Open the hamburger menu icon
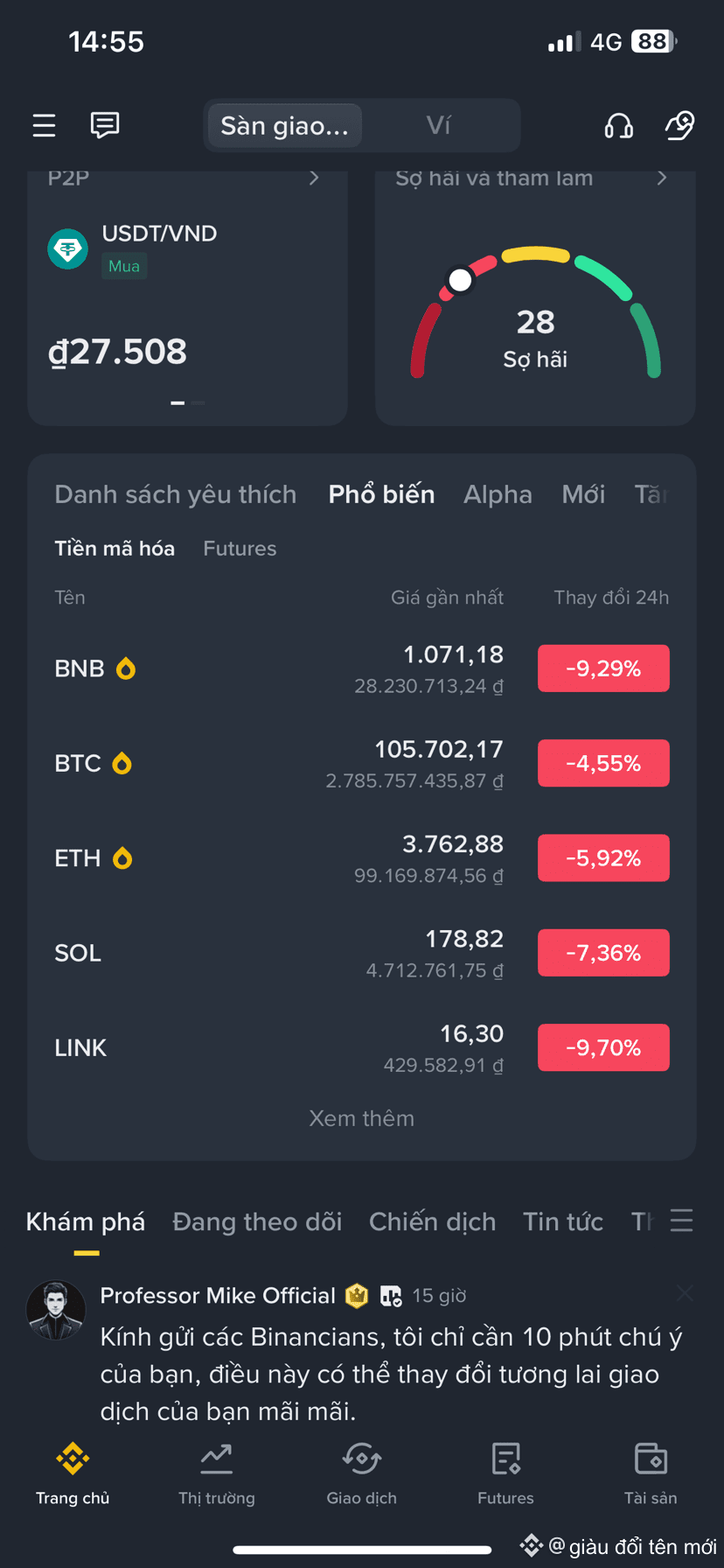Screen dimensions: 724x1568 [x=45, y=126]
